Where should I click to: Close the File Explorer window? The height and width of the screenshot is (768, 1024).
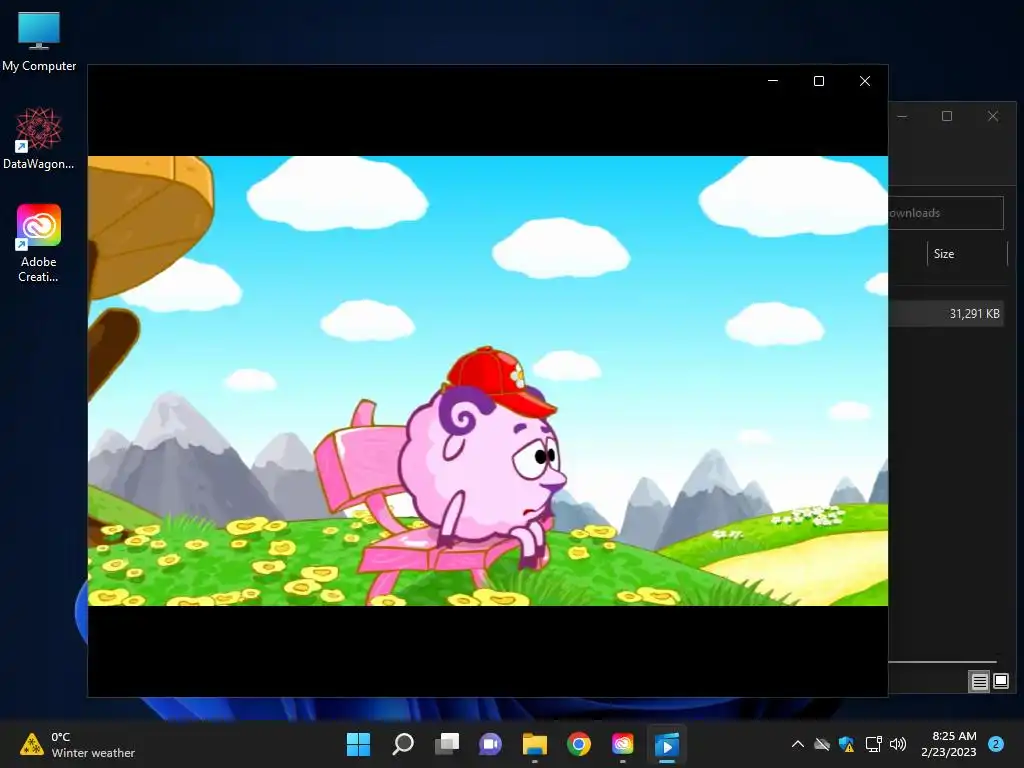[x=993, y=116]
